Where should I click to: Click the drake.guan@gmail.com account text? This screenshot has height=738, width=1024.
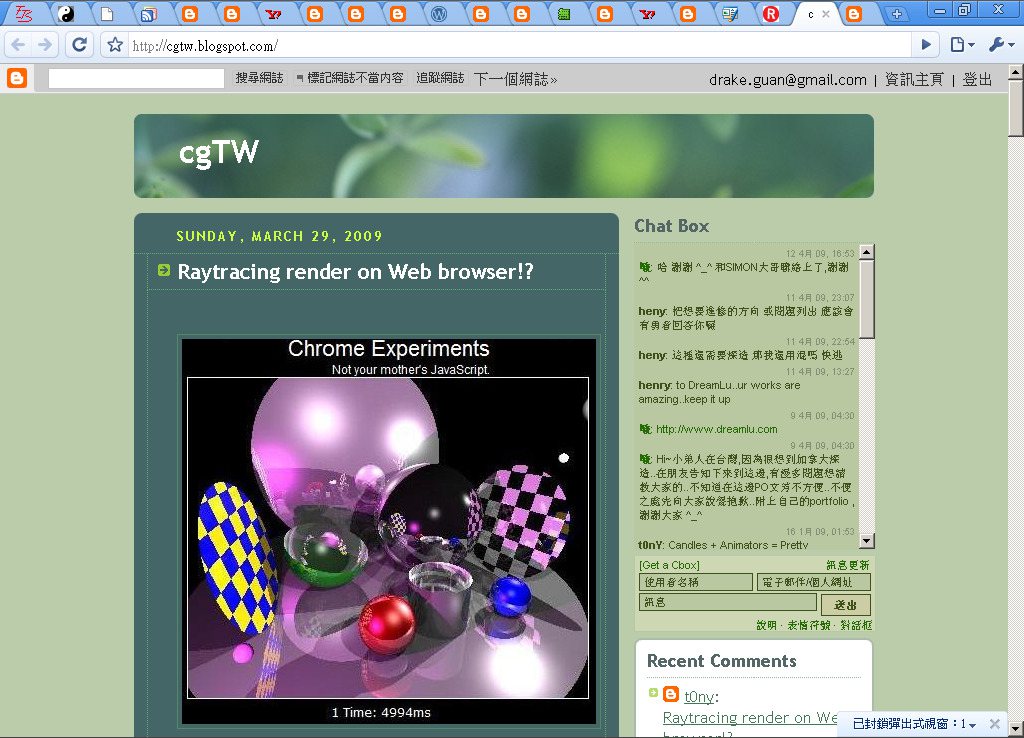click(x=788, y=80)
